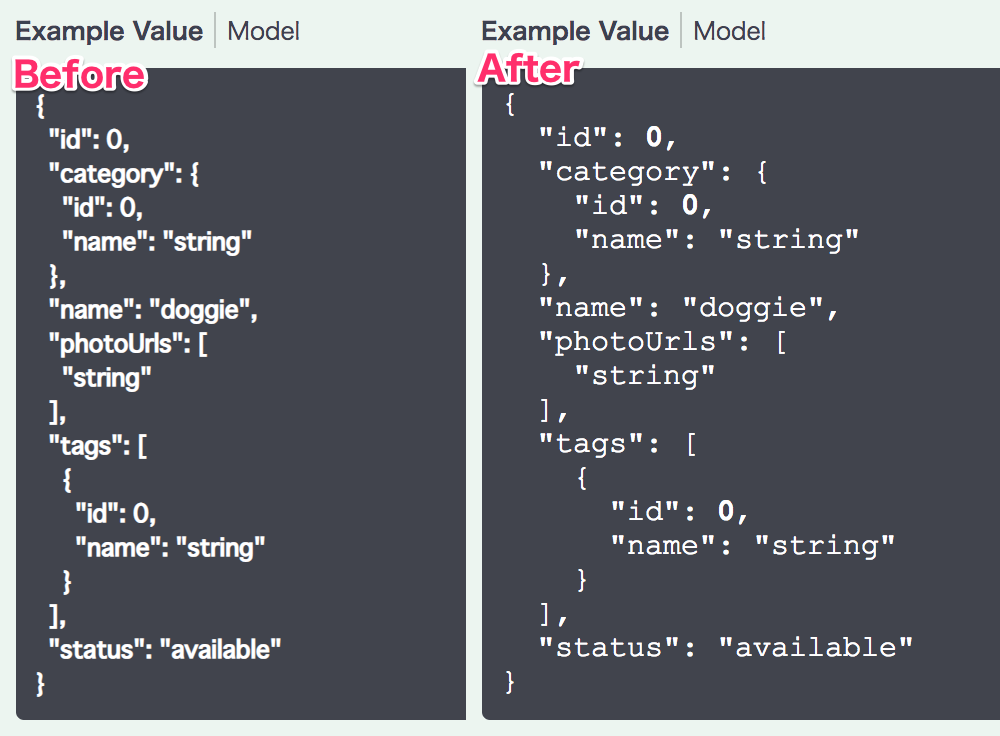Select the Example Value tab in After panel
Screen dimensions: 1000x736
(575, 31)
